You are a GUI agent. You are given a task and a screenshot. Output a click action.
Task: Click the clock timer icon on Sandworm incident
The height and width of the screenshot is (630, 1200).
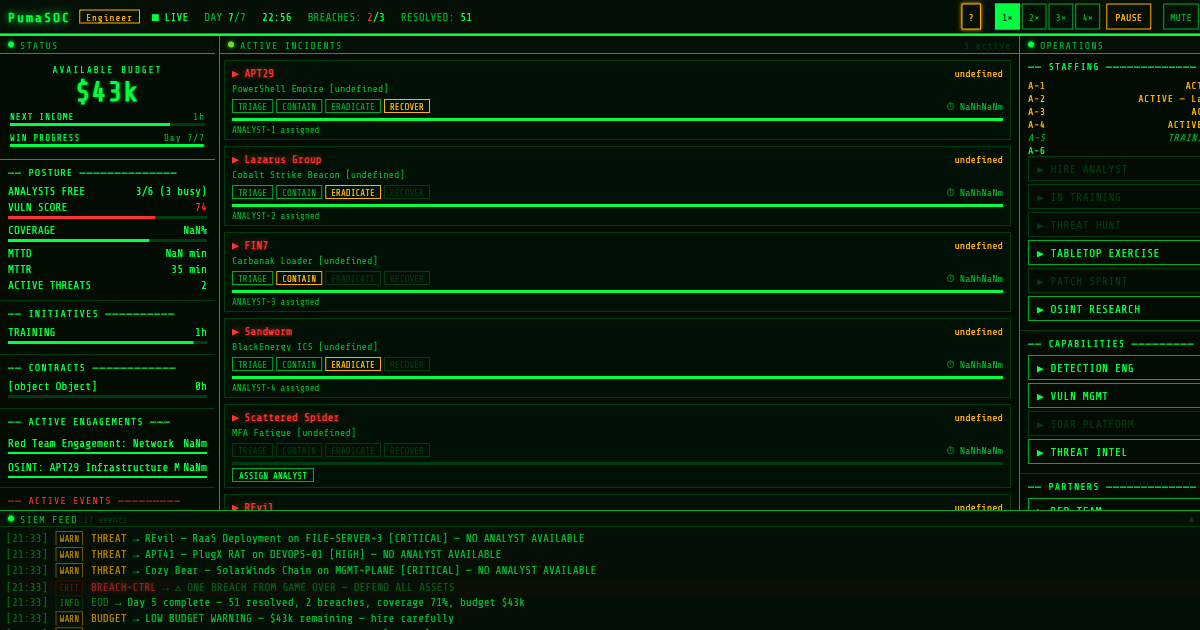click(950, 365)
